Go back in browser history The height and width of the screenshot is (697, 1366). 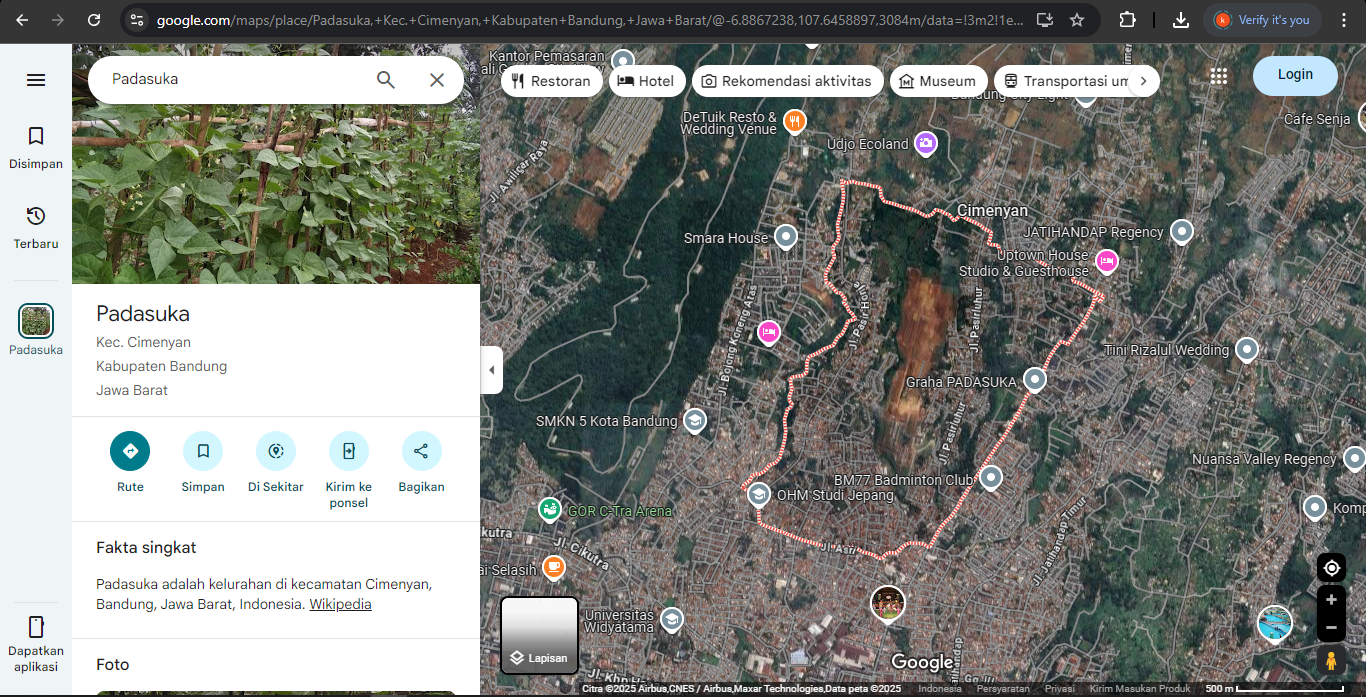pyautogui.click(x=22, y=20)
